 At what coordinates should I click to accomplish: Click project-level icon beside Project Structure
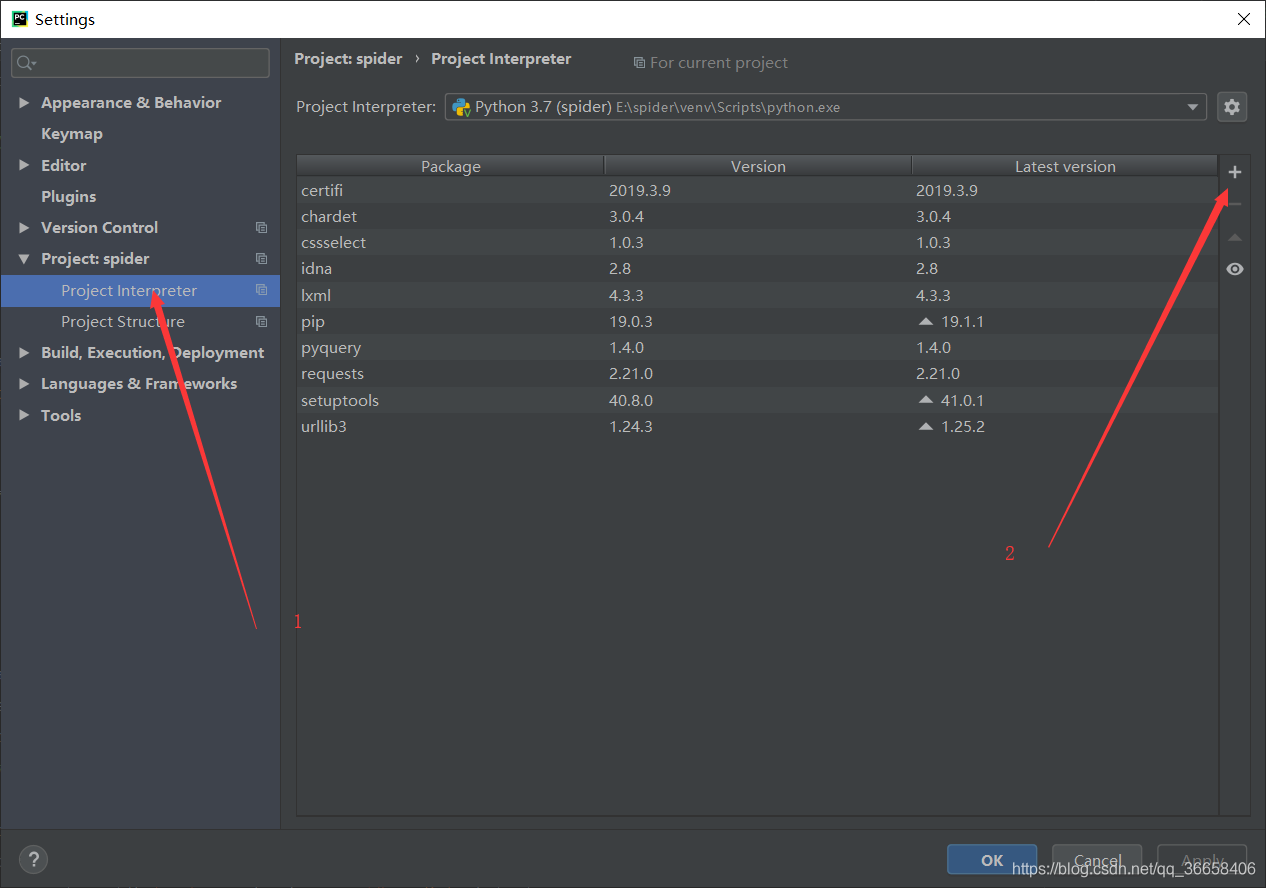pos(261,321)
